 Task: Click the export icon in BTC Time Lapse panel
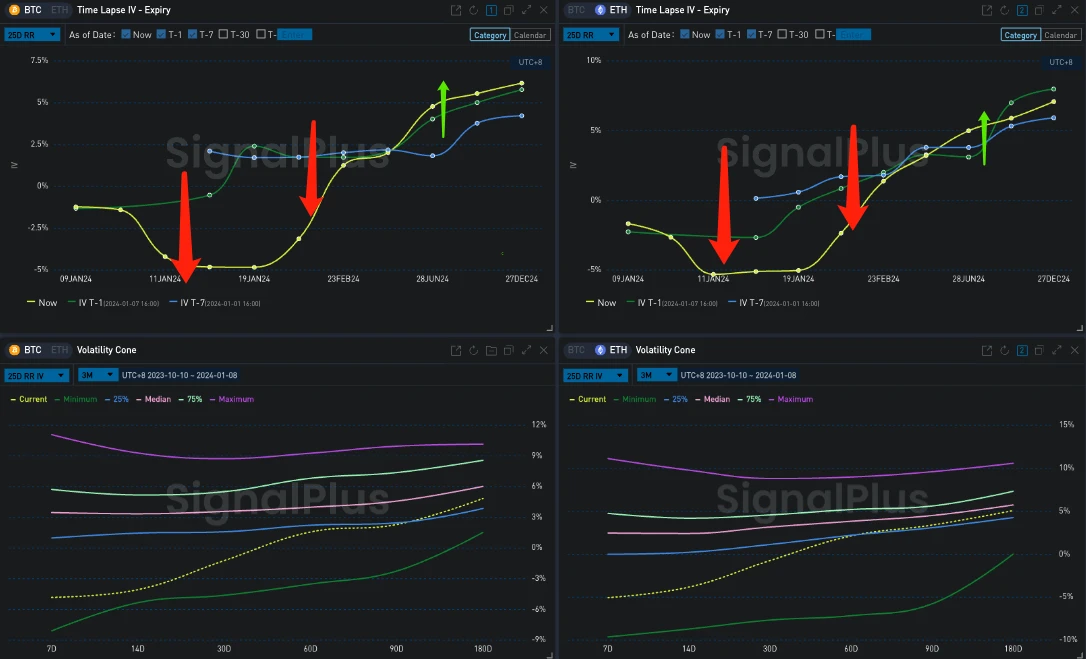click(456, 10)
